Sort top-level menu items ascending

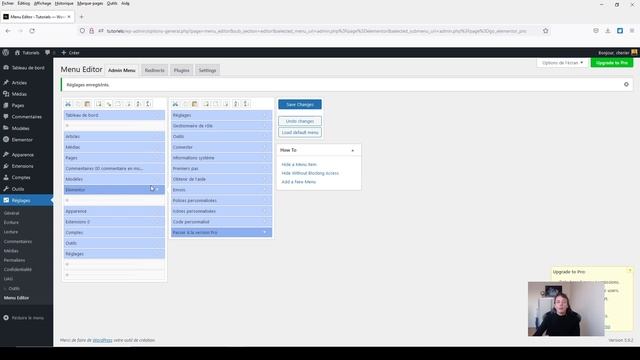[138, 104]
